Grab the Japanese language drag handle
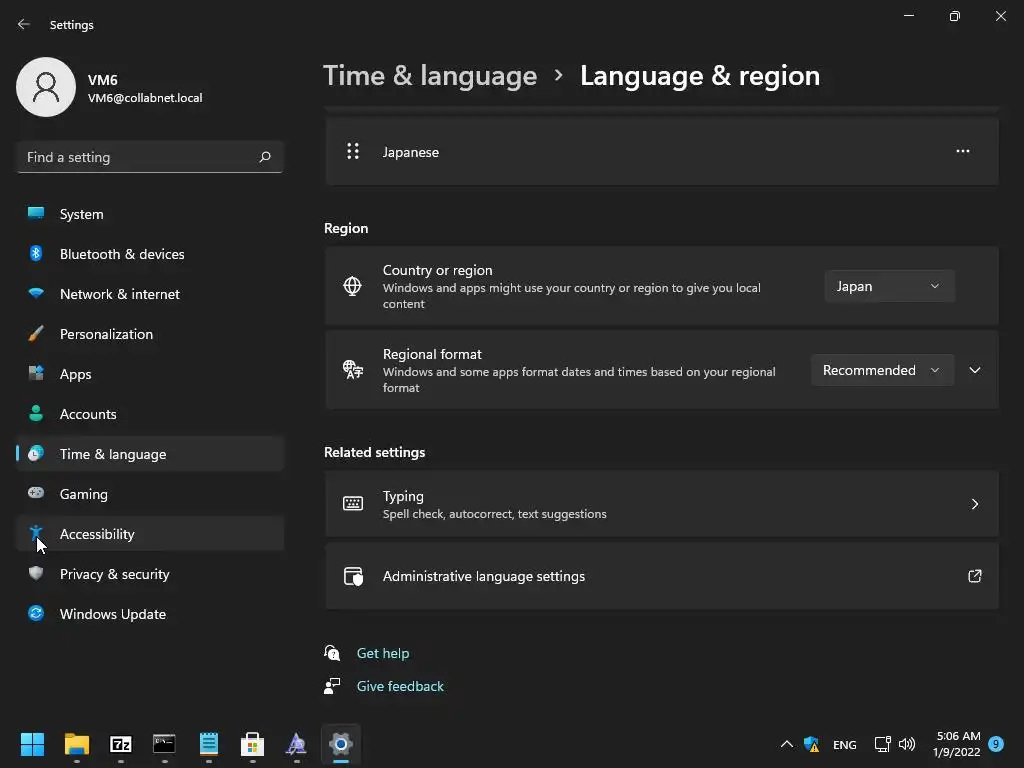 (x=353, y=152)
